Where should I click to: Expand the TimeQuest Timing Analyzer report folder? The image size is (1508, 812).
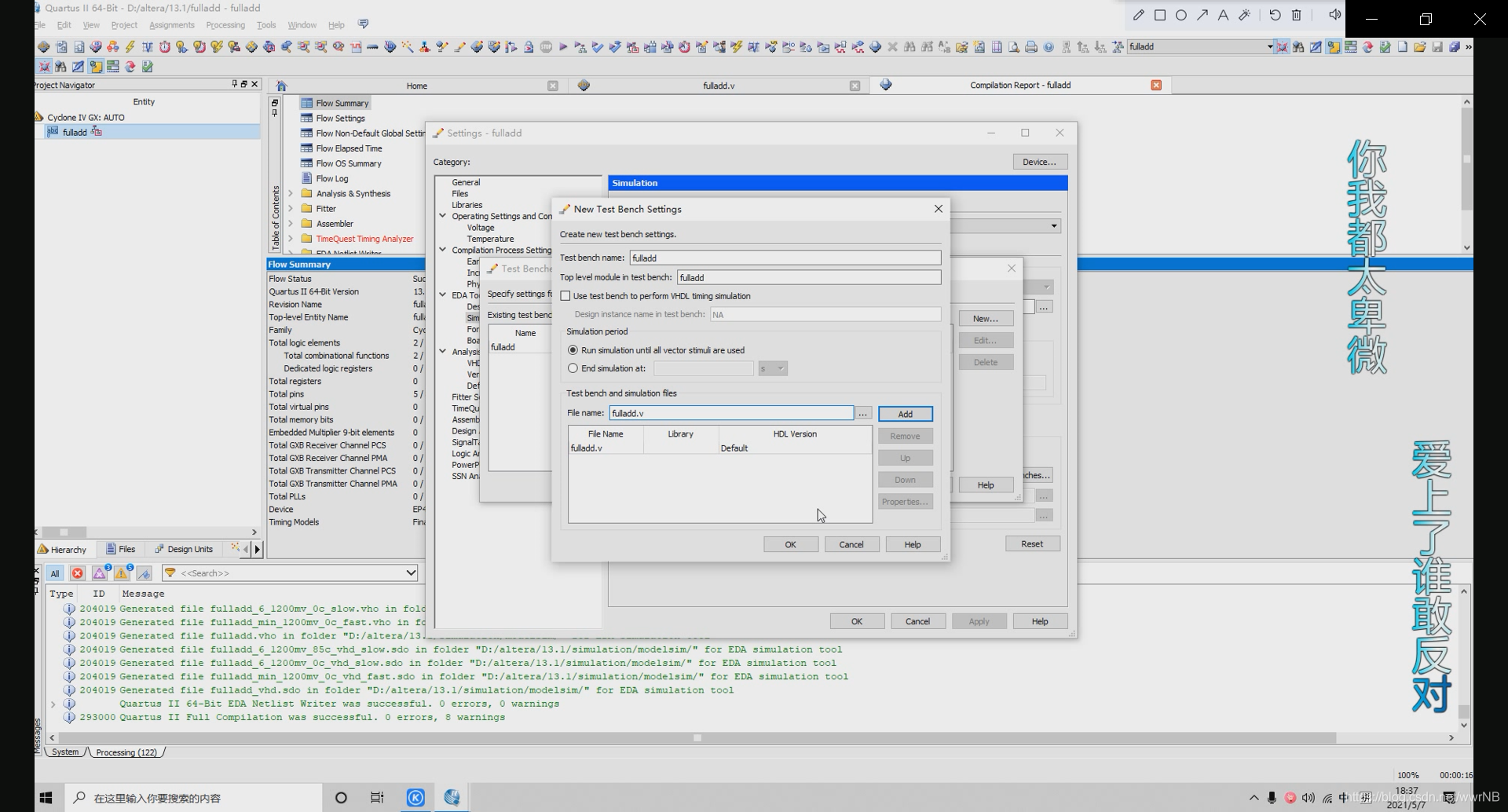(291, 239)
